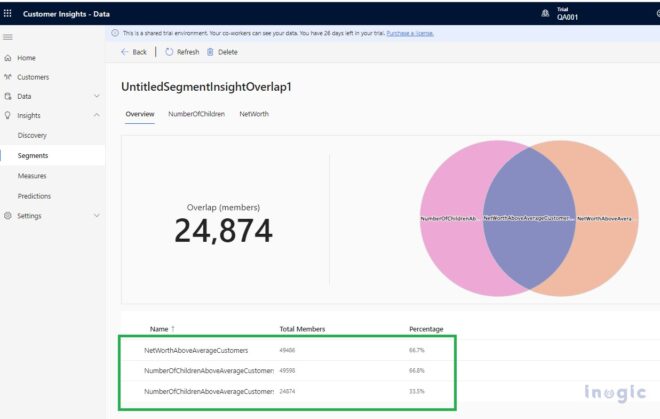This screenshot has height=419, width=660.
Task: Open the app launcher waffle icon
Action: tap(8, 13)
